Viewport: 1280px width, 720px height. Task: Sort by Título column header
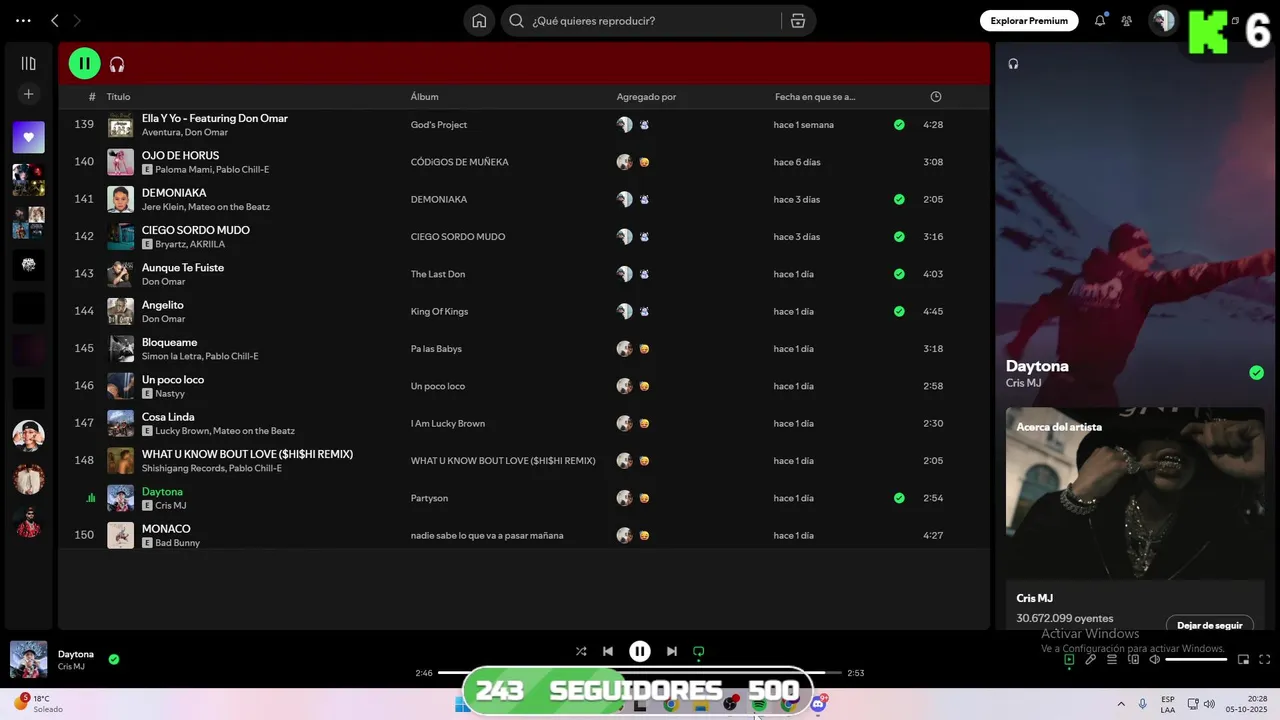[118, 97]
